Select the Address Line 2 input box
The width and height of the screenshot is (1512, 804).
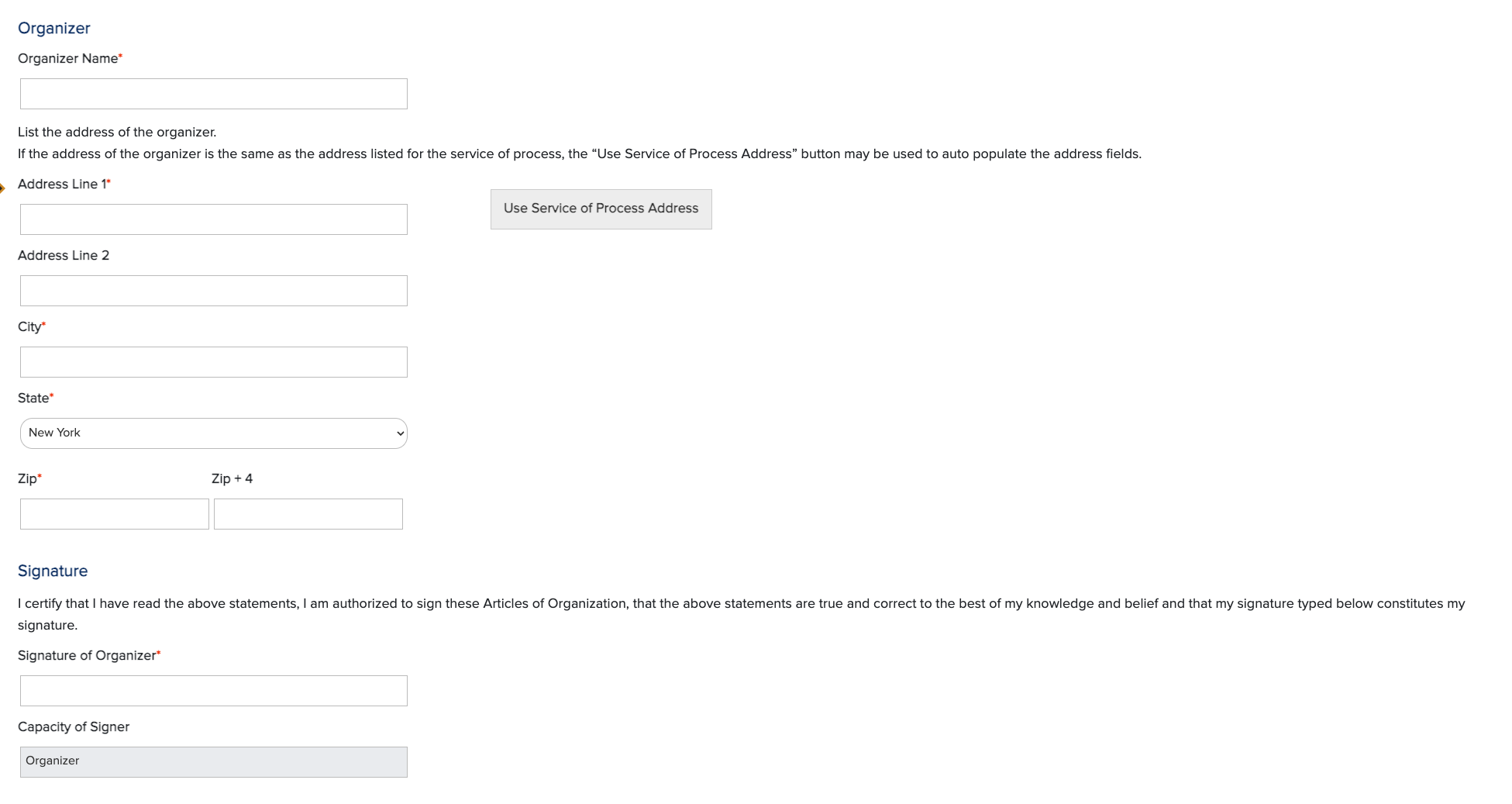pos(214,291)
